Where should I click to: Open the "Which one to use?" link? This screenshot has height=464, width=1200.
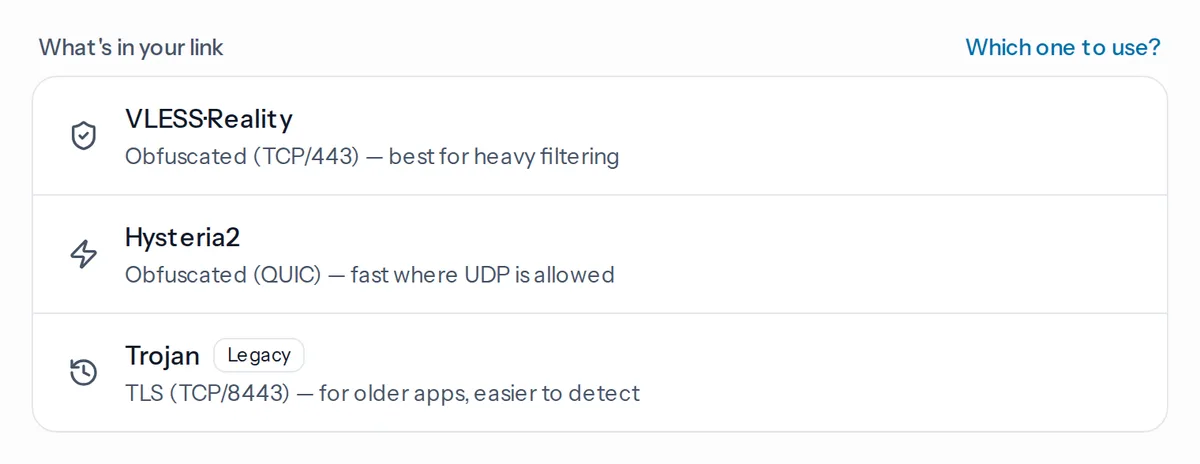(1063, 47)
